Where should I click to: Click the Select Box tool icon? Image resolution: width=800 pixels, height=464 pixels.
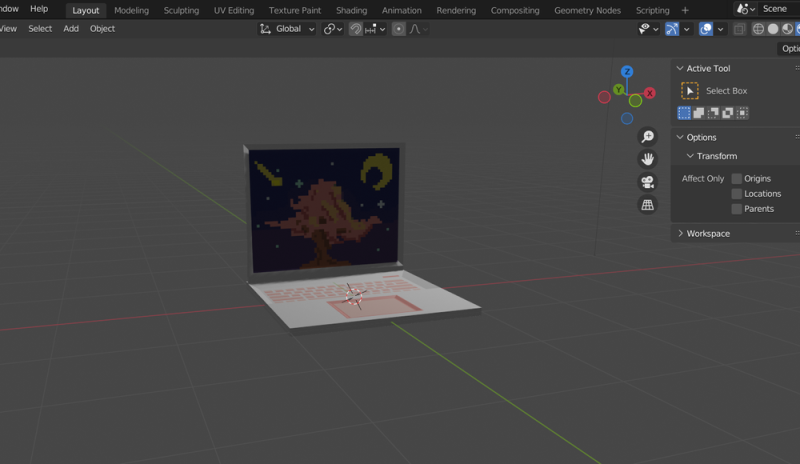[690, 91]
